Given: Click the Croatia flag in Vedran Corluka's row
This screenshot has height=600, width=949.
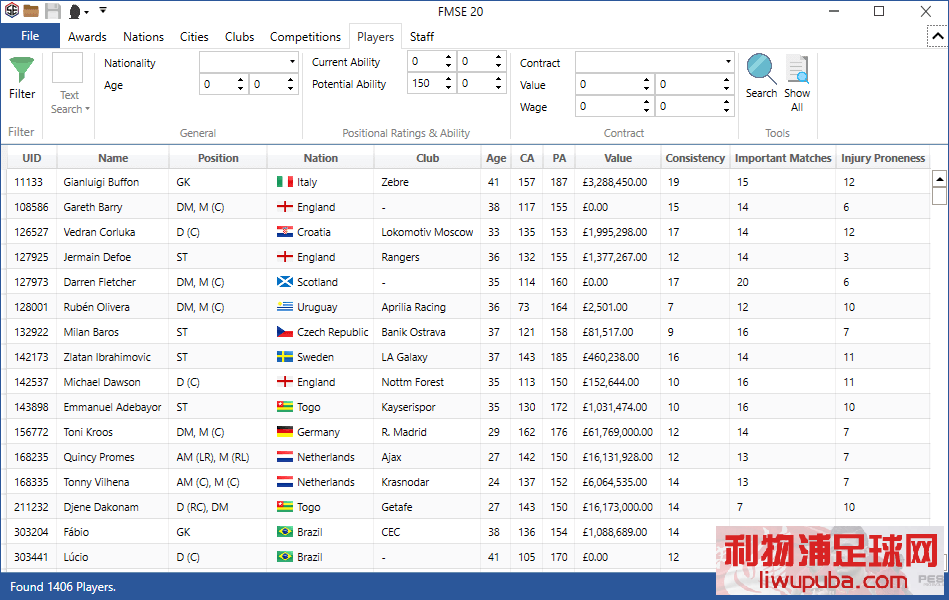Looking at the screenshot, I should tap(285, 232).
